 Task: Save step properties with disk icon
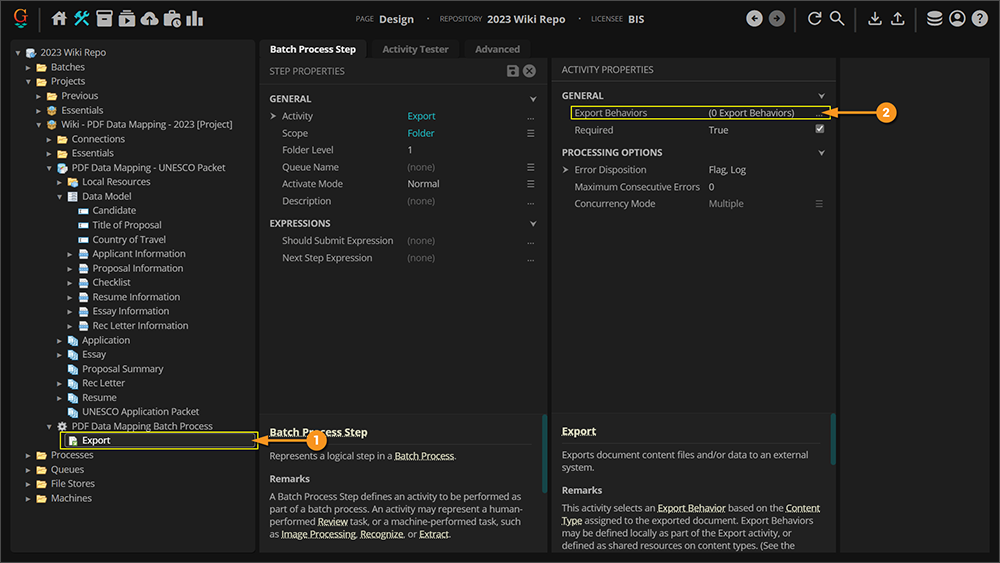pos(513,71)
